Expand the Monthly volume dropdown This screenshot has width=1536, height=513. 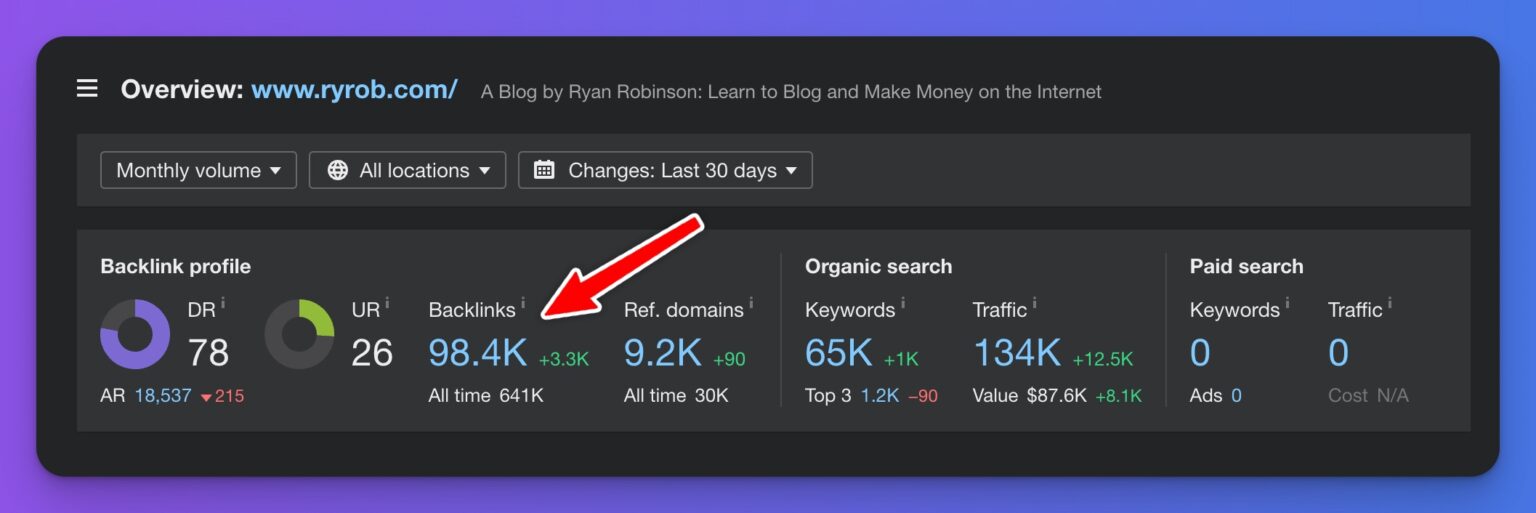coord(199,170)
